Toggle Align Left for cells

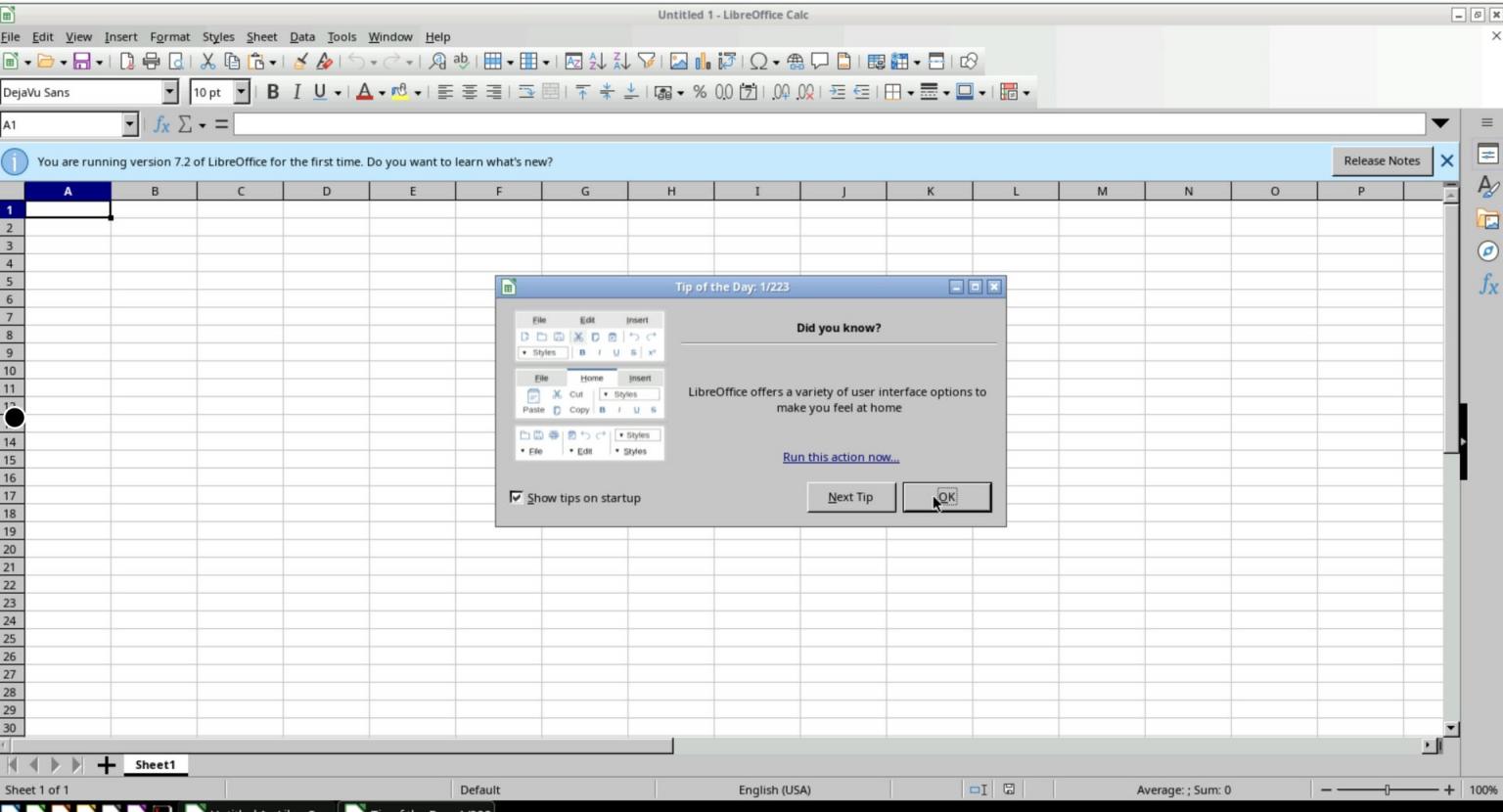pos(445,92)
